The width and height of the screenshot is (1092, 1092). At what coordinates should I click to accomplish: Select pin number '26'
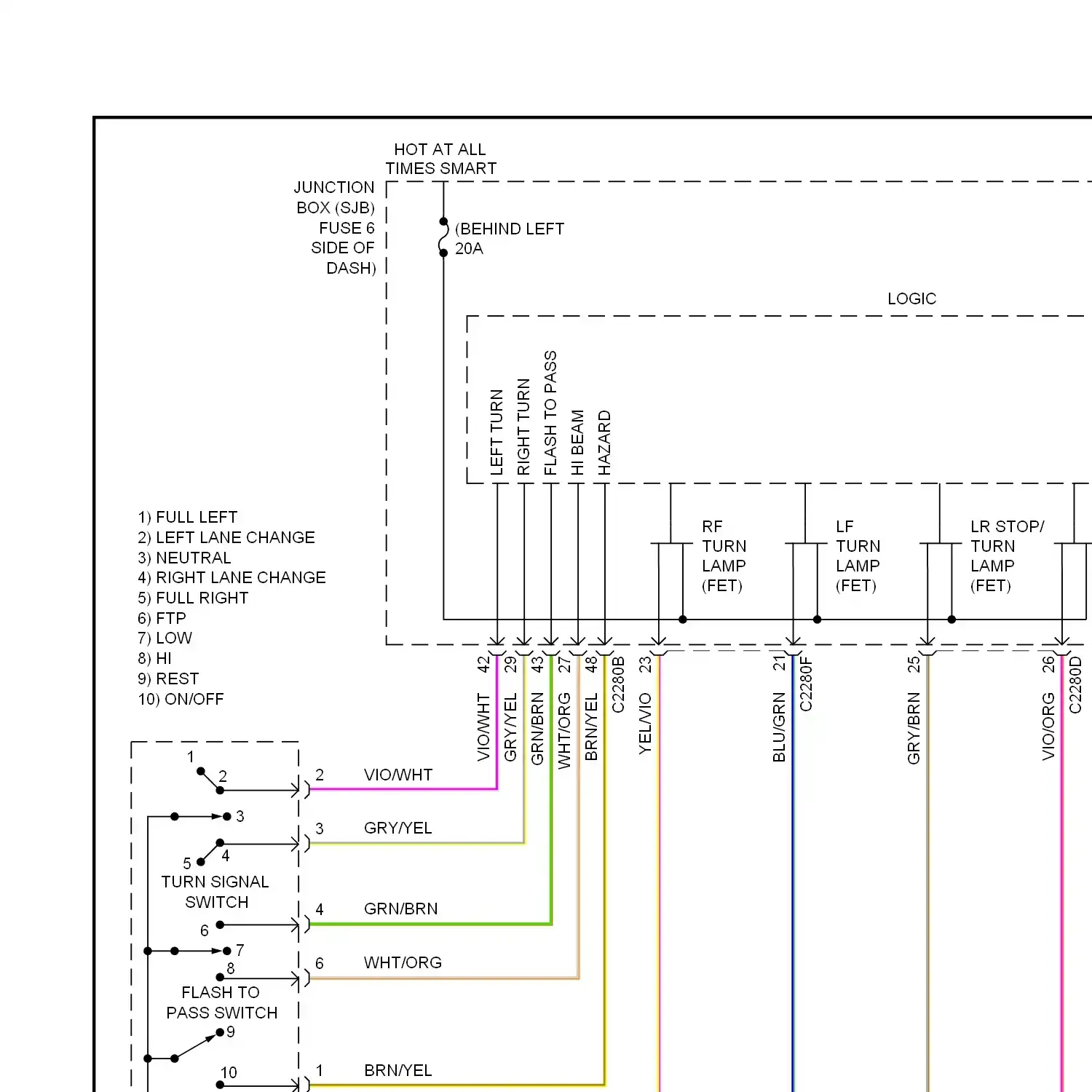(x=1048, y=665)
